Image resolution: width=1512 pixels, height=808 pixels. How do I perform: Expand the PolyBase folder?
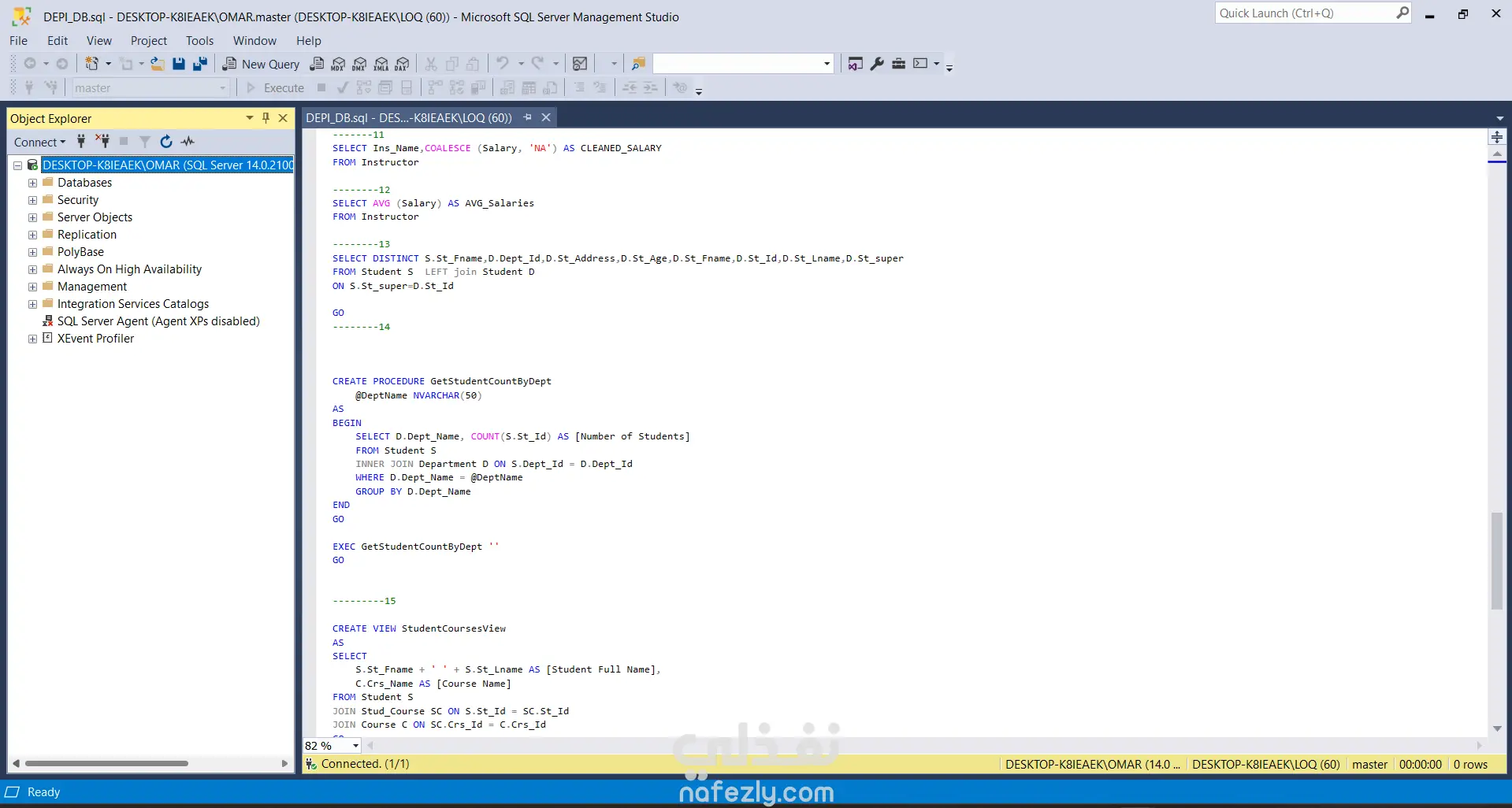coord(32,252)
